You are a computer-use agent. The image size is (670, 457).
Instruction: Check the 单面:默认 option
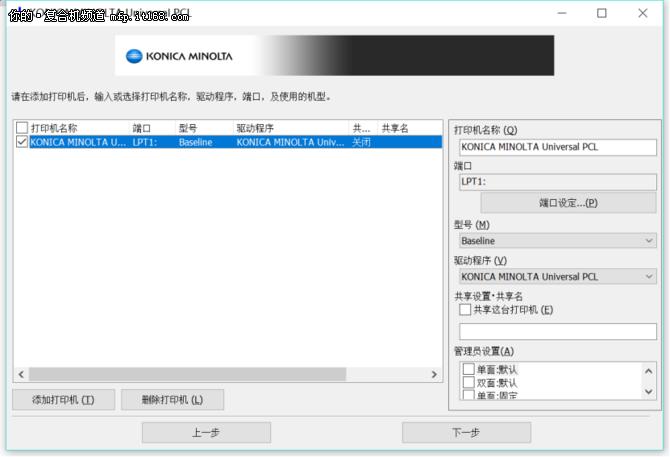coord(469,369)
